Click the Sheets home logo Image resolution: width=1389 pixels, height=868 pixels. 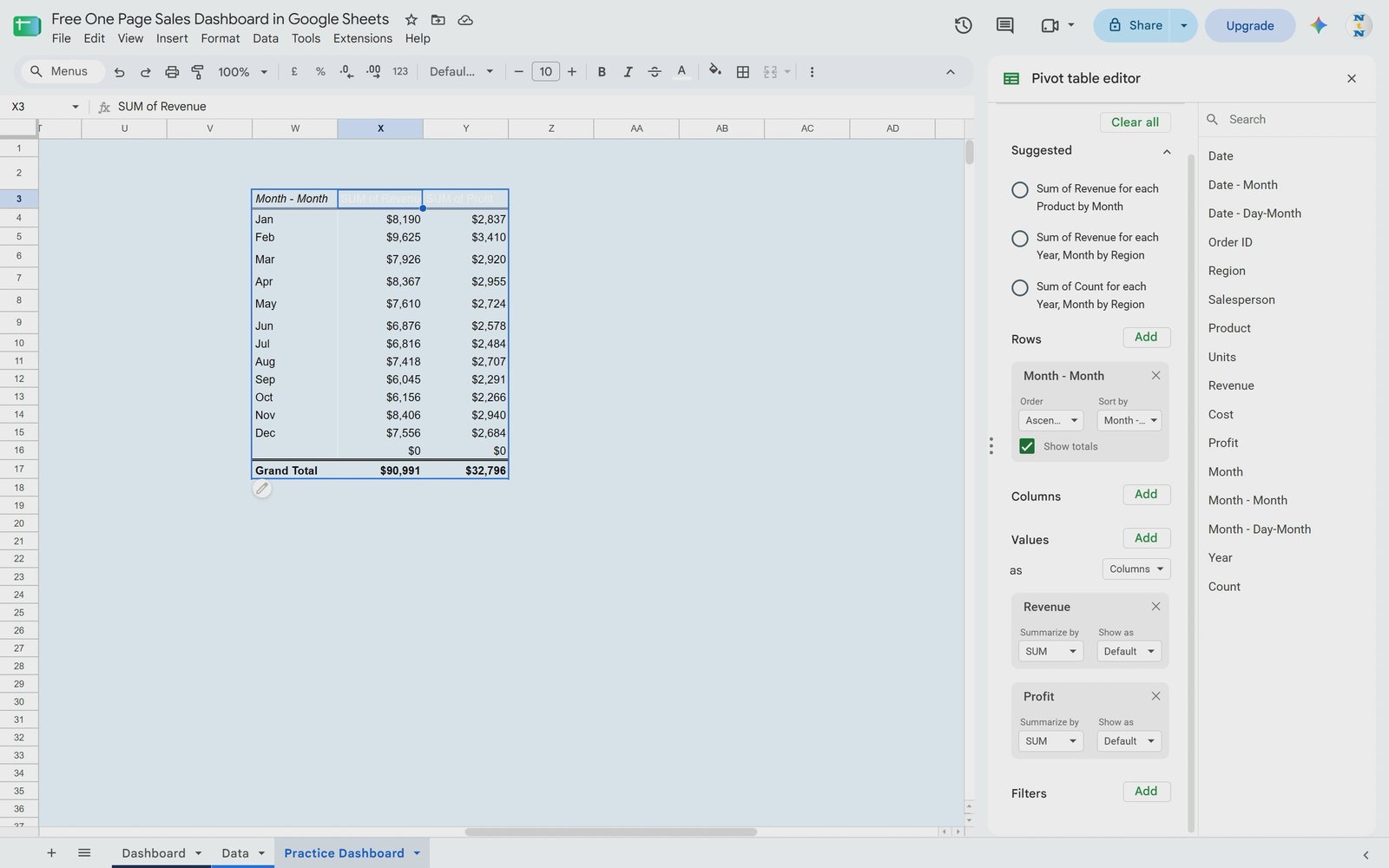27,25
